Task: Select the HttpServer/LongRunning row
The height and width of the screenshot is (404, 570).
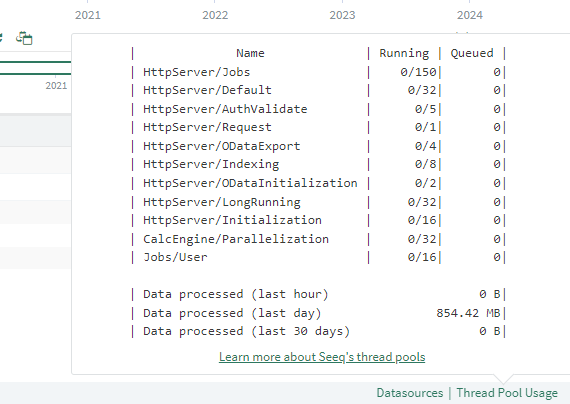Action: (x=319, y=202)
